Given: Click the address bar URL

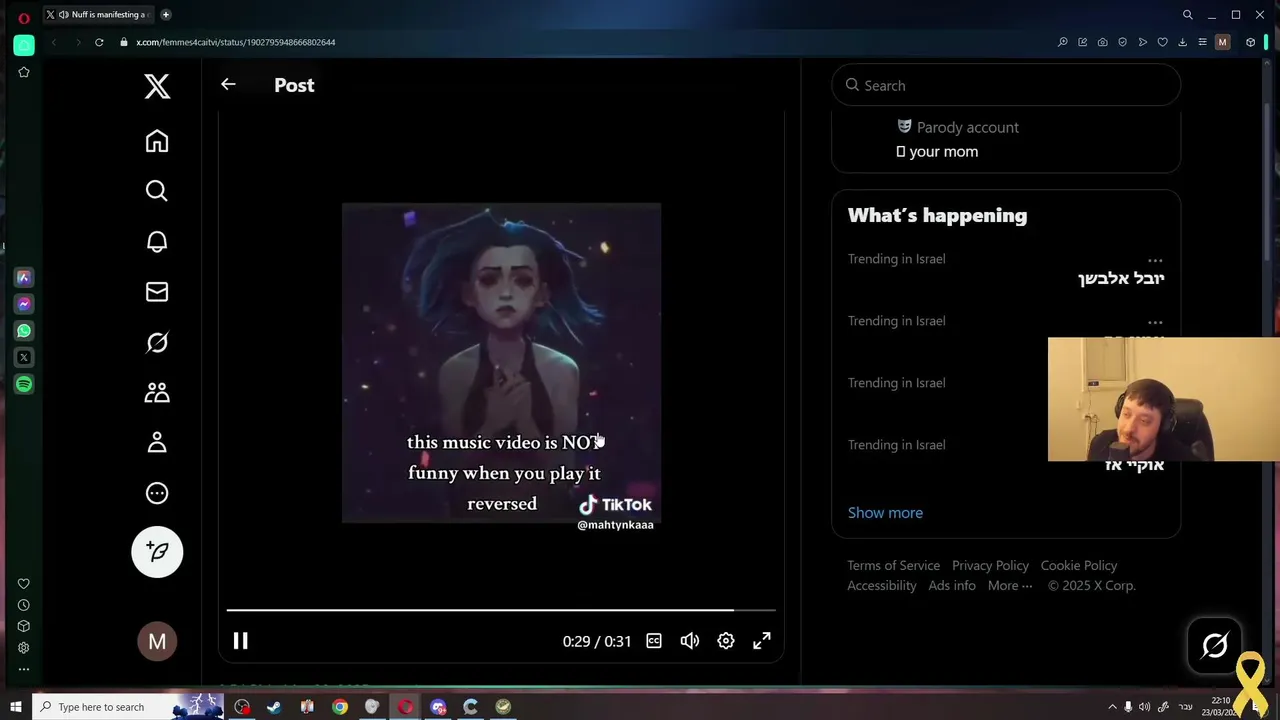Looking at the screenshot, I should [236, 42].
